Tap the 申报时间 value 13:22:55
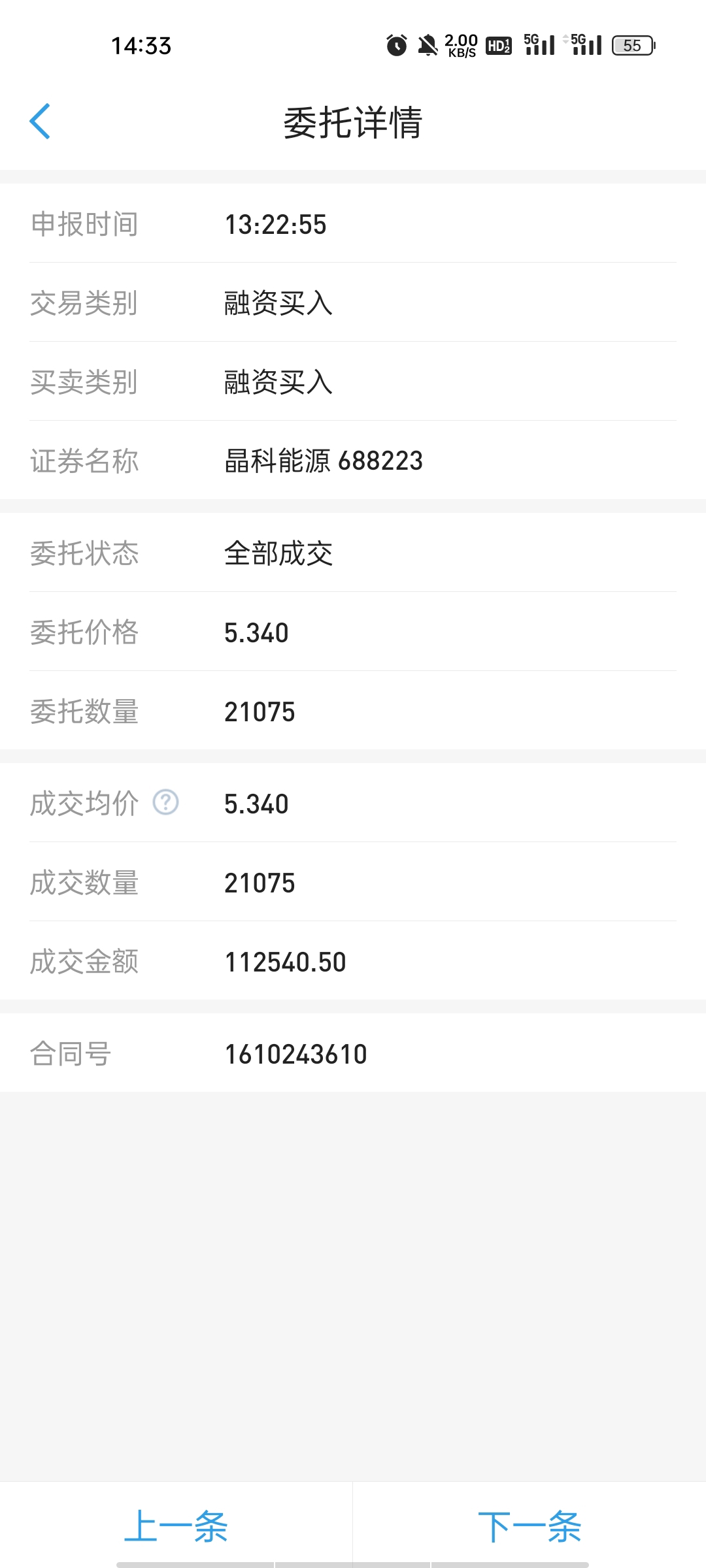This screenshot has height=1568, width=706. click(275, 224)
